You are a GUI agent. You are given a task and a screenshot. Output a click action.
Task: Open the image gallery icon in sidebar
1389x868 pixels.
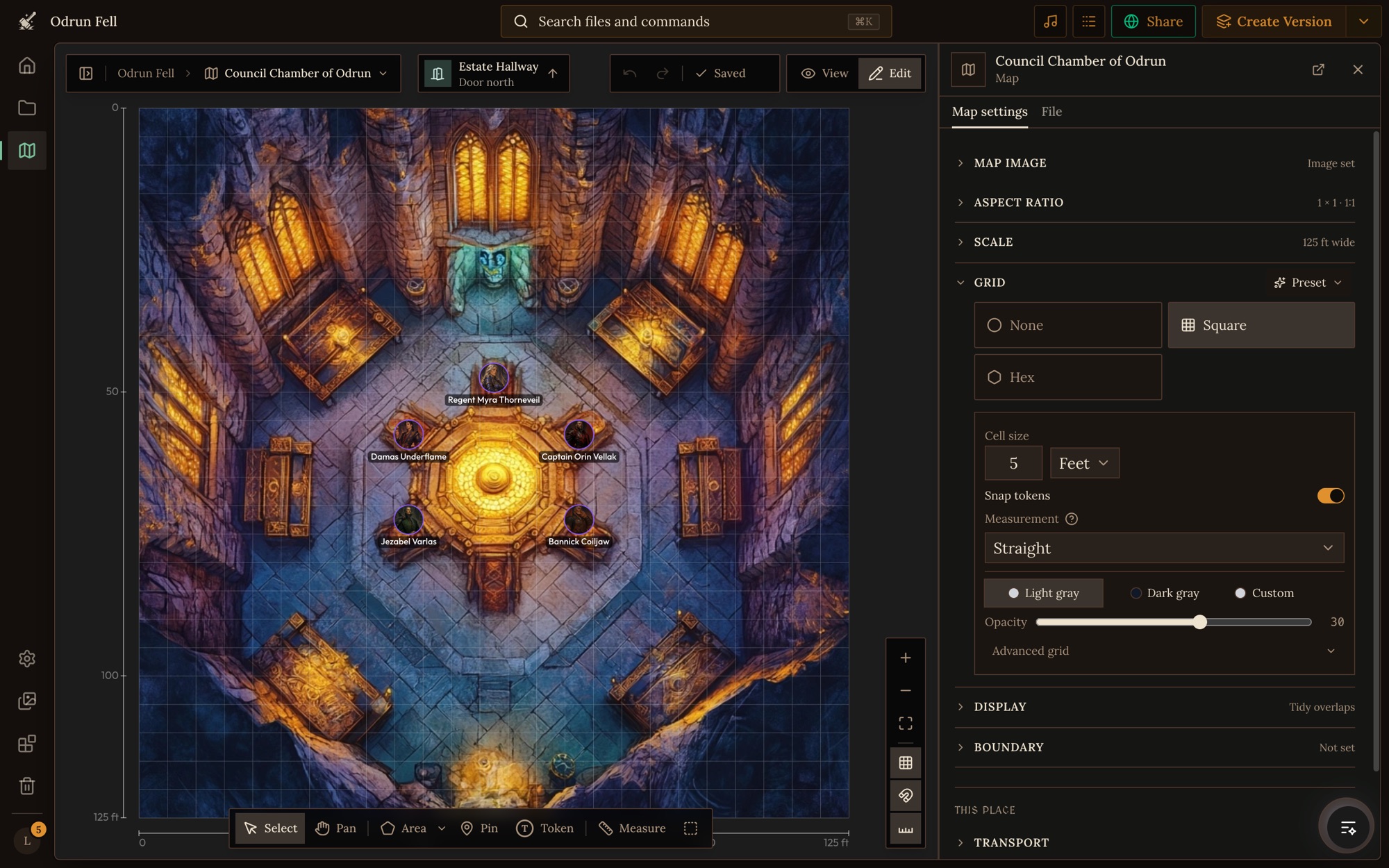(27, 701)
